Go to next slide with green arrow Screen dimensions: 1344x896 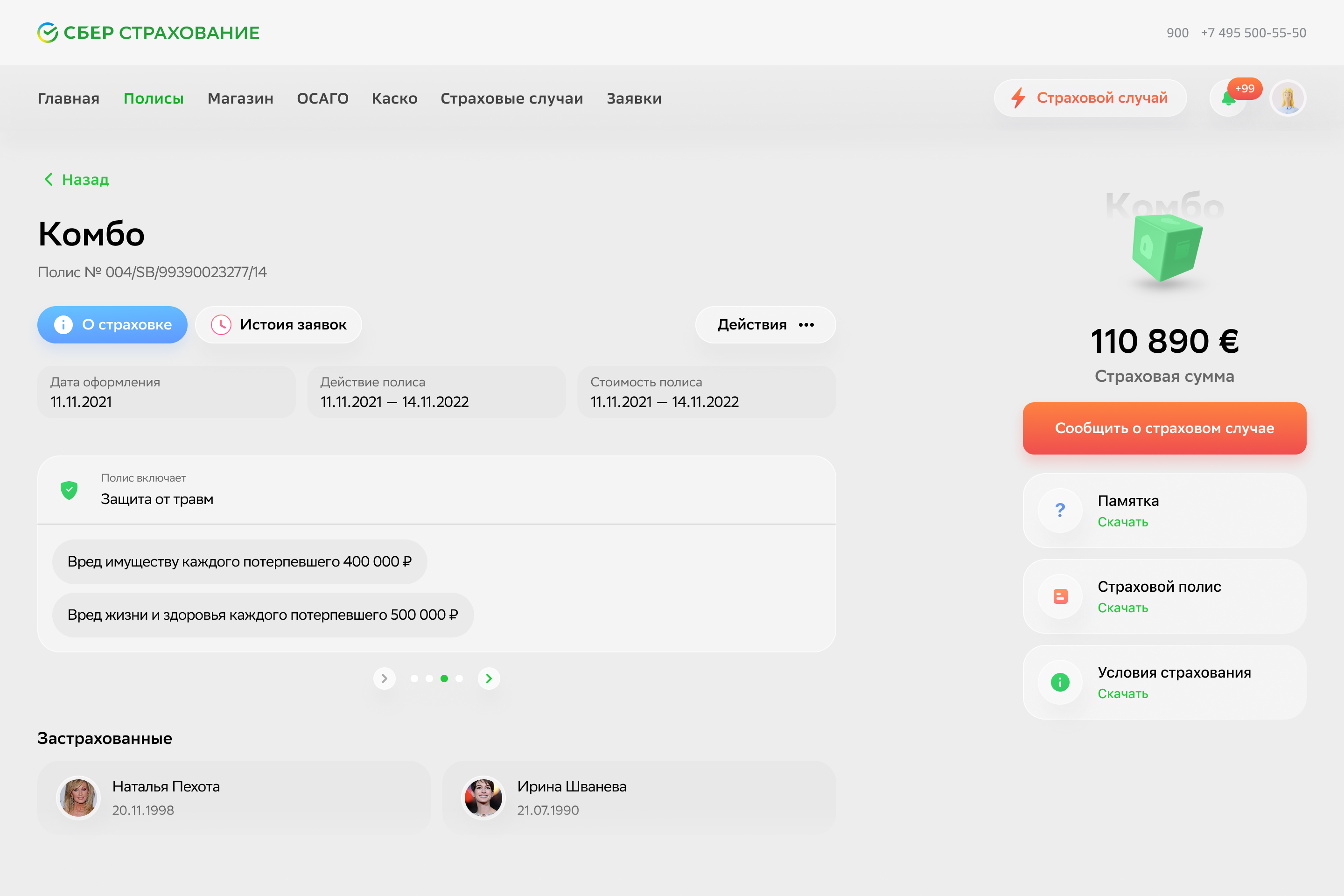point(489,678)
